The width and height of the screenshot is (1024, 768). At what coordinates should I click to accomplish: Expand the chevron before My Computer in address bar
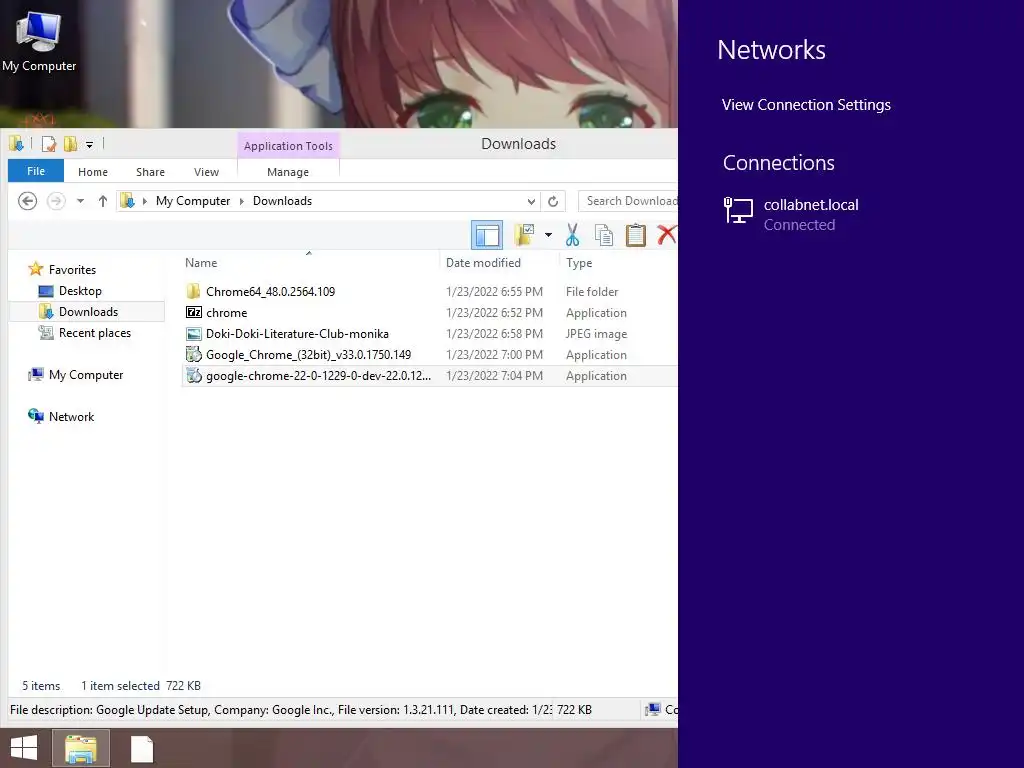[x=145, y=201]
